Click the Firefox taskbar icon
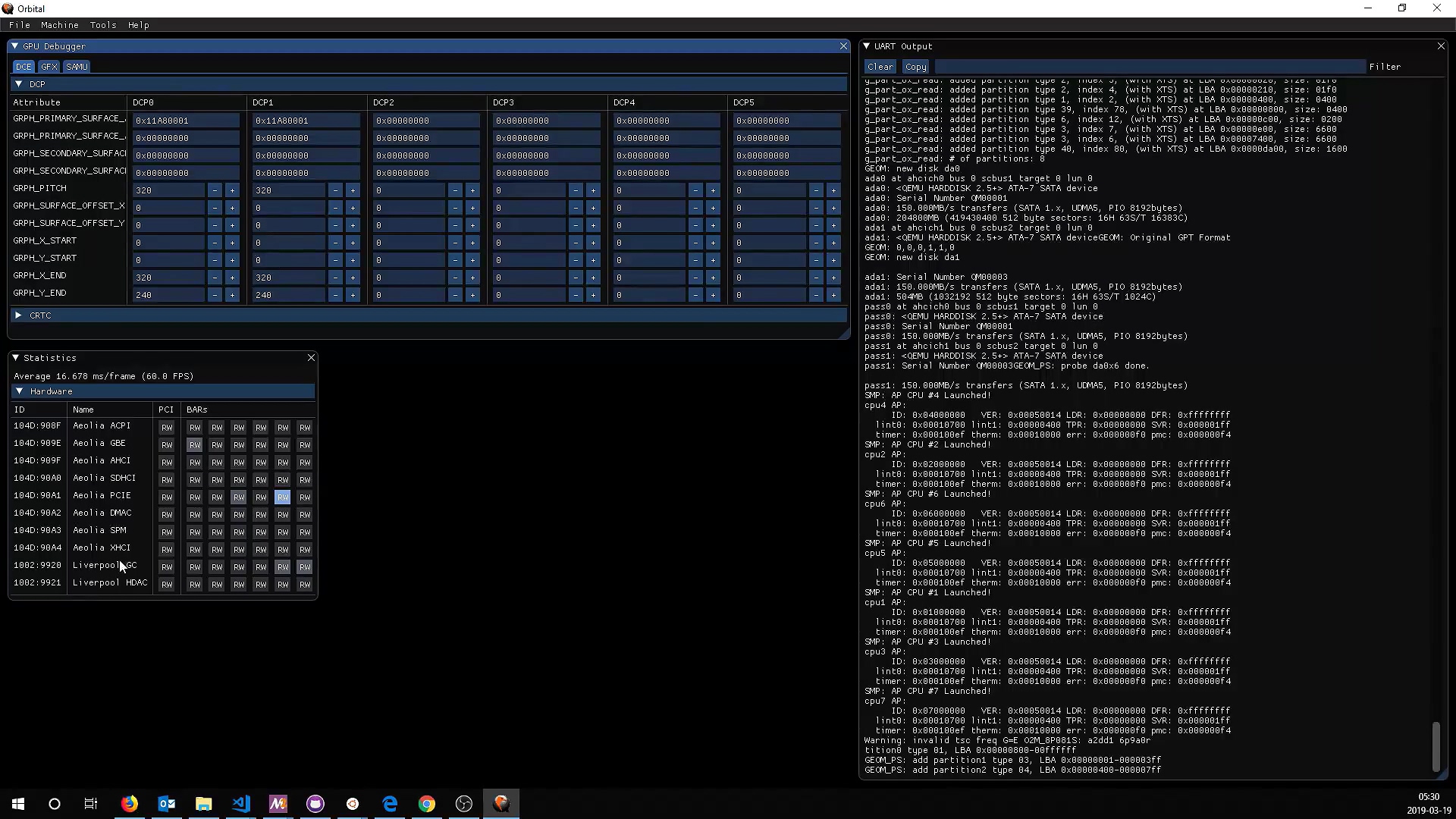 point(129,803)
